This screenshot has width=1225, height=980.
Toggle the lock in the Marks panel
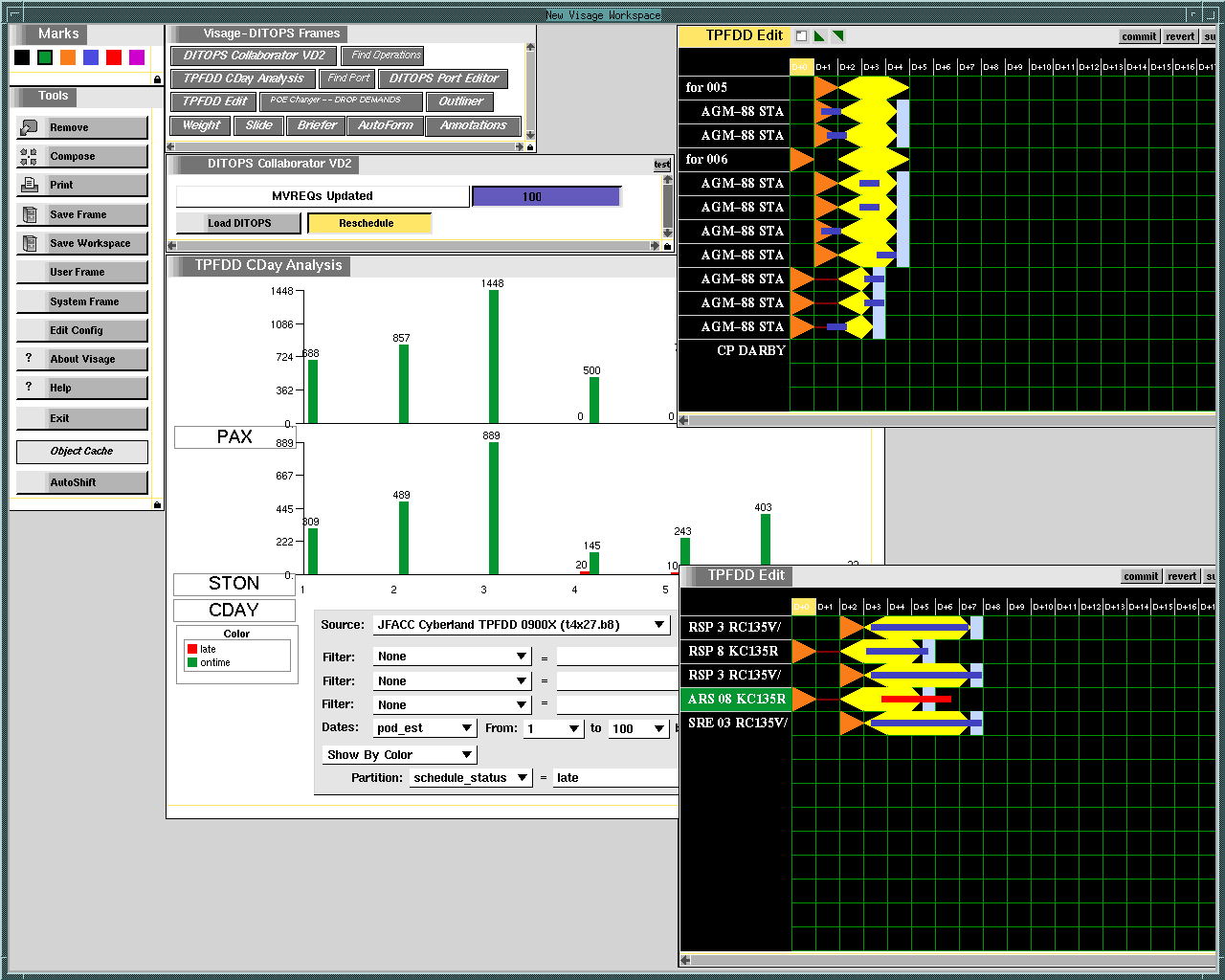point(157,79)
